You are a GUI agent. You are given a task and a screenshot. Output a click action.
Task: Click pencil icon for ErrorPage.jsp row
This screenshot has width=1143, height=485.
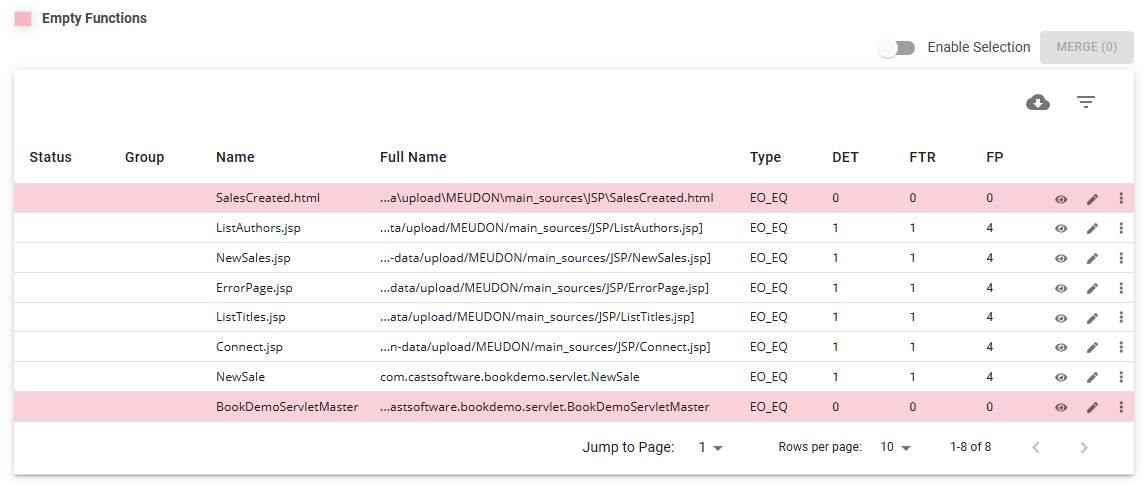[1092, 288]
